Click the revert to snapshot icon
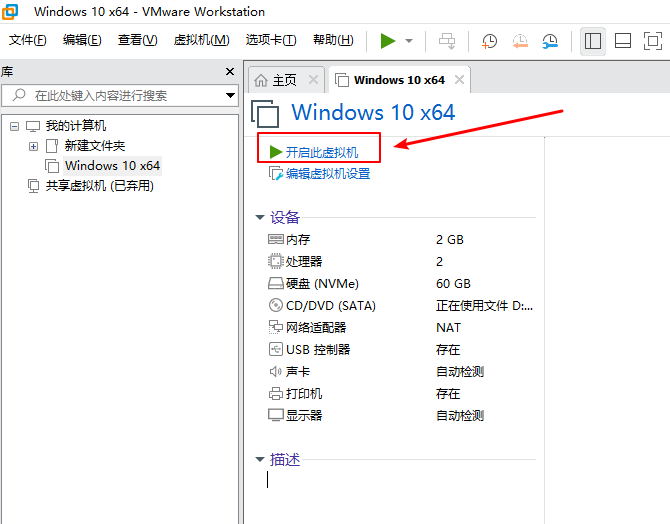 [520, 41]
